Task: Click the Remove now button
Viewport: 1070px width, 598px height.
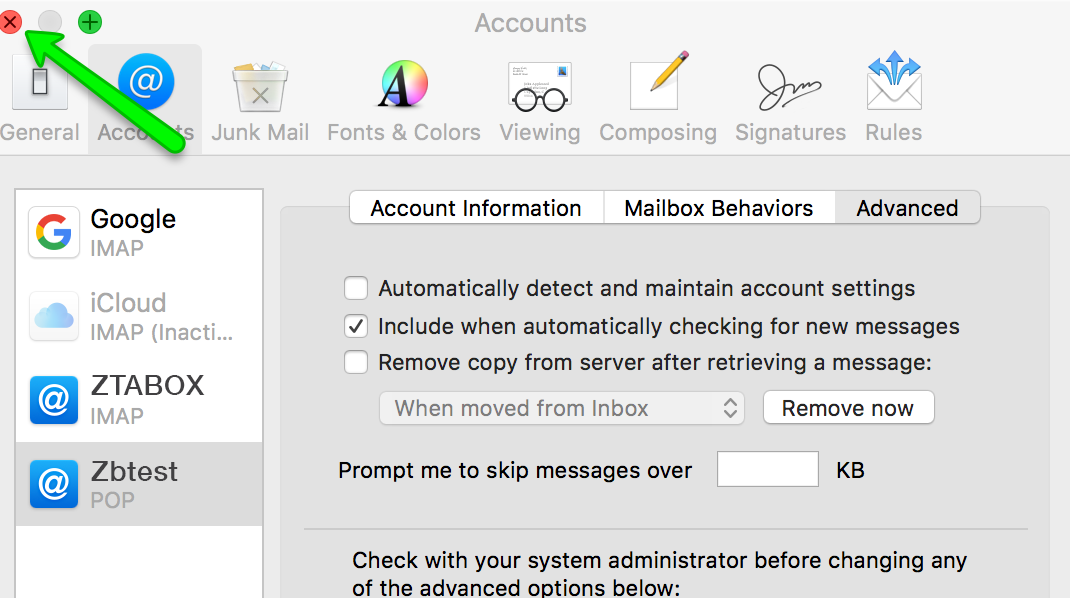Action: tap(848, 408)
